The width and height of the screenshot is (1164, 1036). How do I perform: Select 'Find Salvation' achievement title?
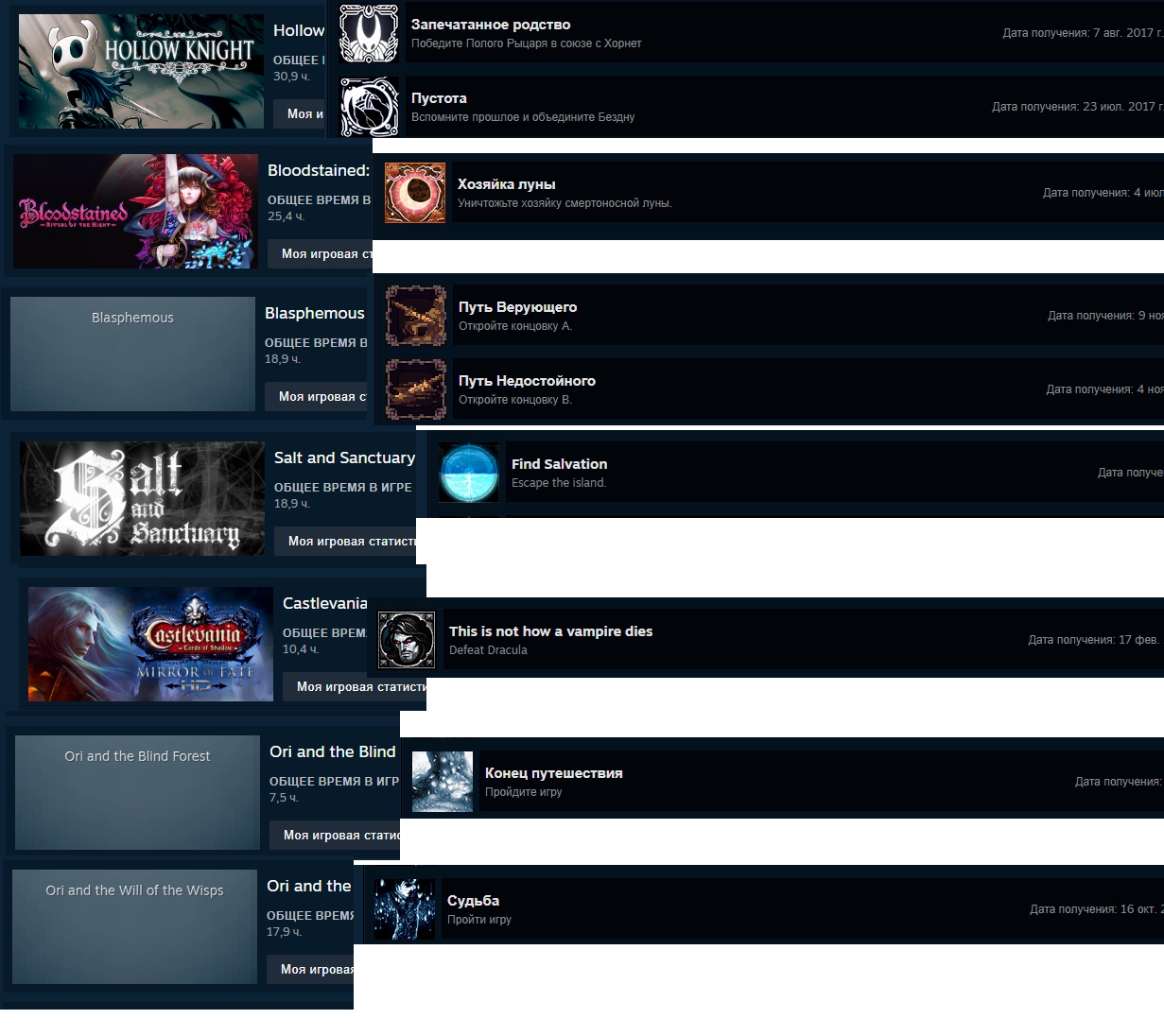[x=560, y=464]
